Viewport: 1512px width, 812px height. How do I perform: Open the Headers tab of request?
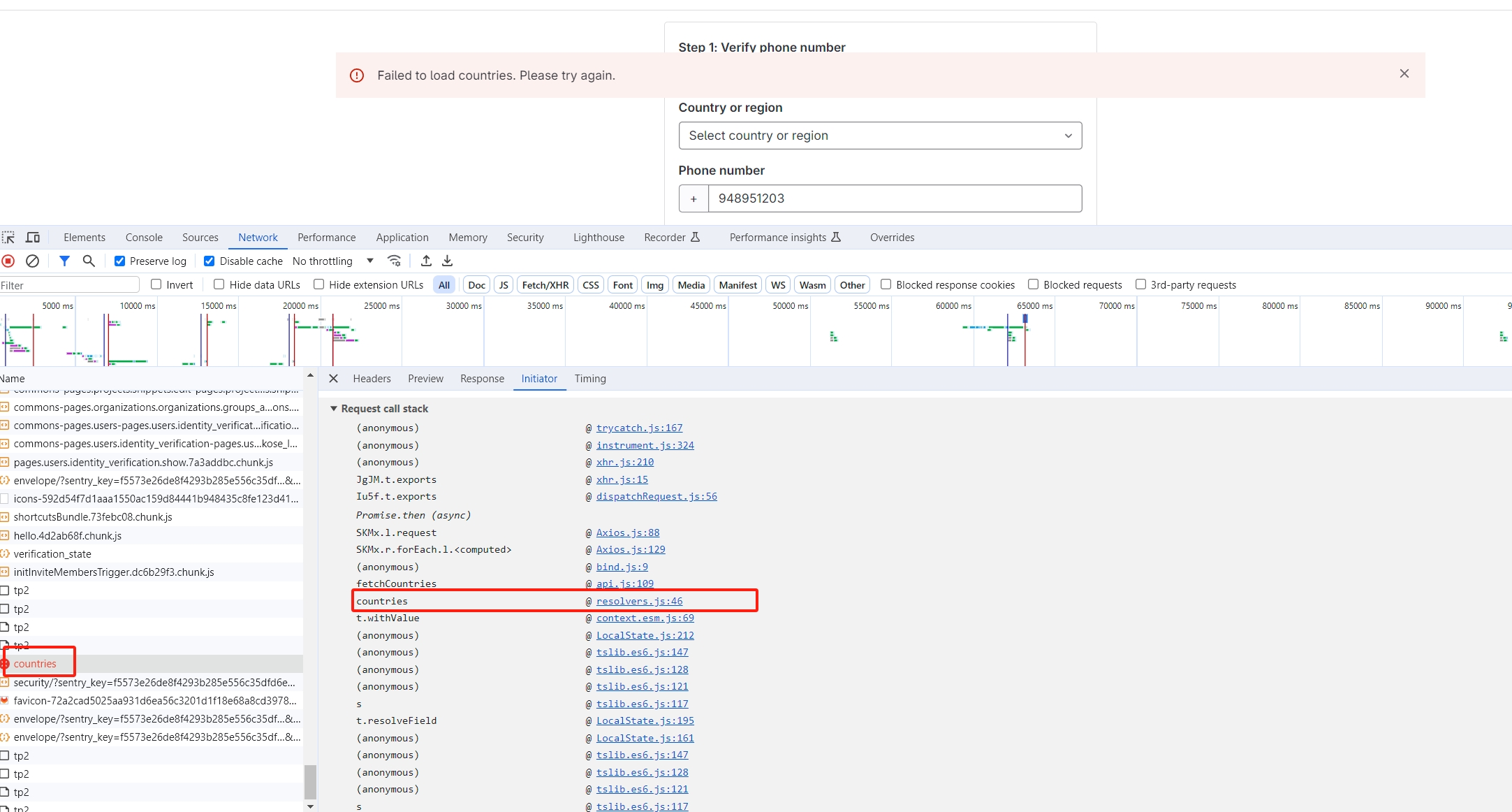372,379
